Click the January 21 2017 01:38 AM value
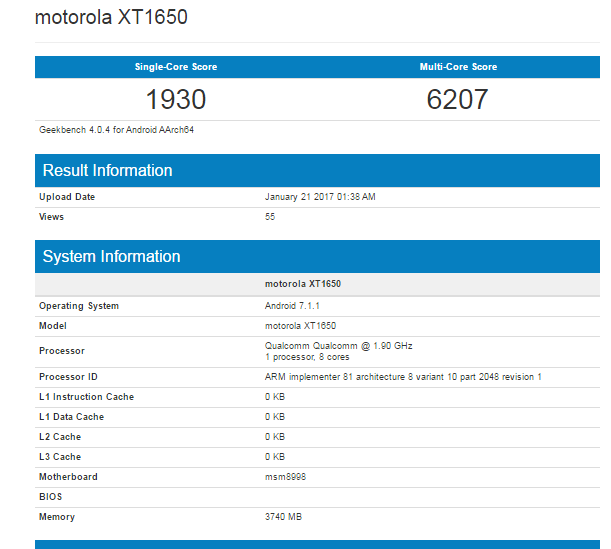The width and height of the screenshot is (611, 549). [x=320, y=197]
